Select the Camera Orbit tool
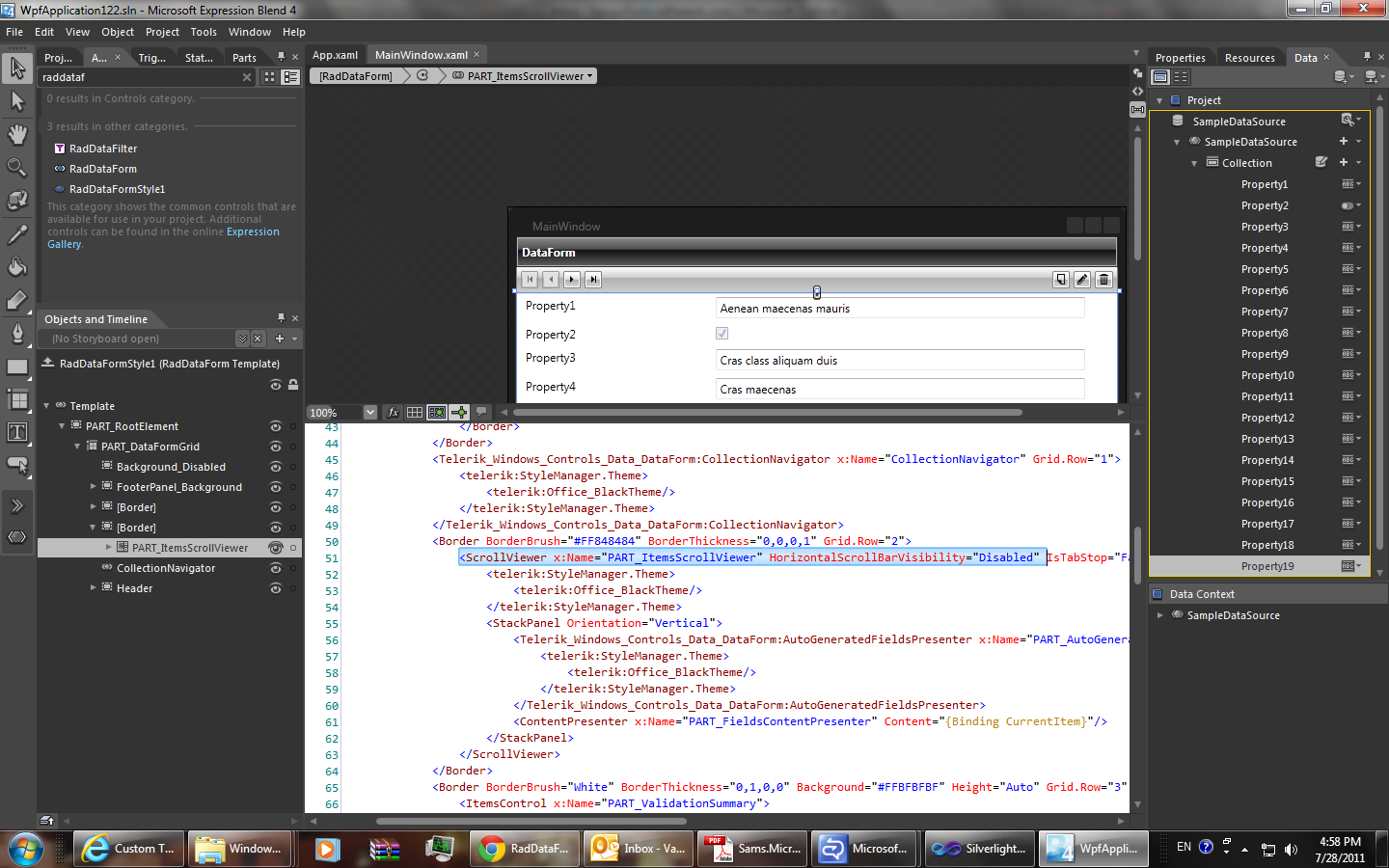 point(17,200)
